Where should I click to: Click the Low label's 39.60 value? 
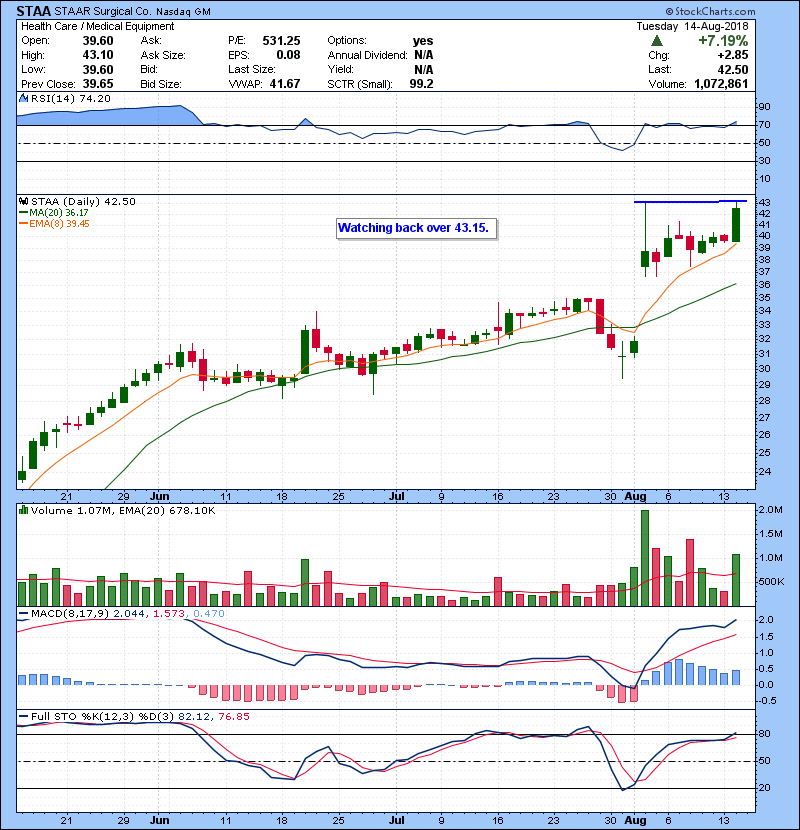tap(98, 70)
